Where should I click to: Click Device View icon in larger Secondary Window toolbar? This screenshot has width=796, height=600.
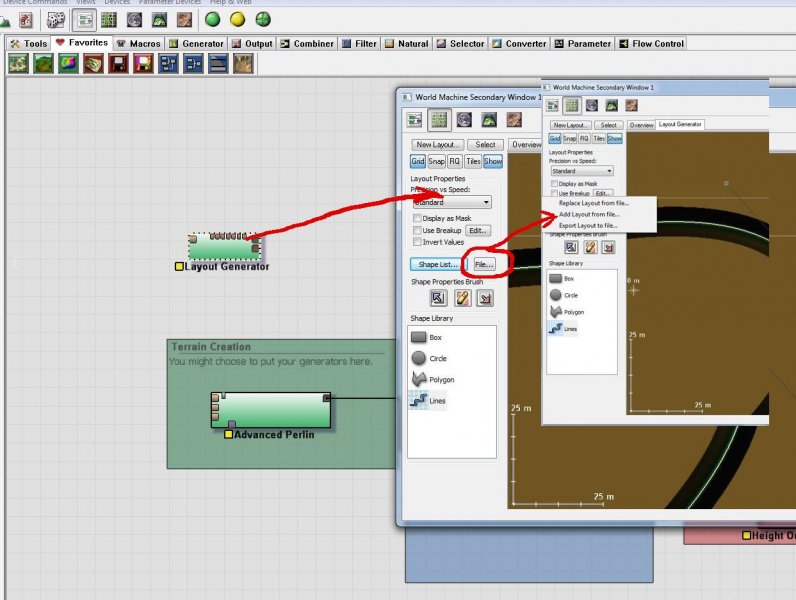tap(415, 120)
